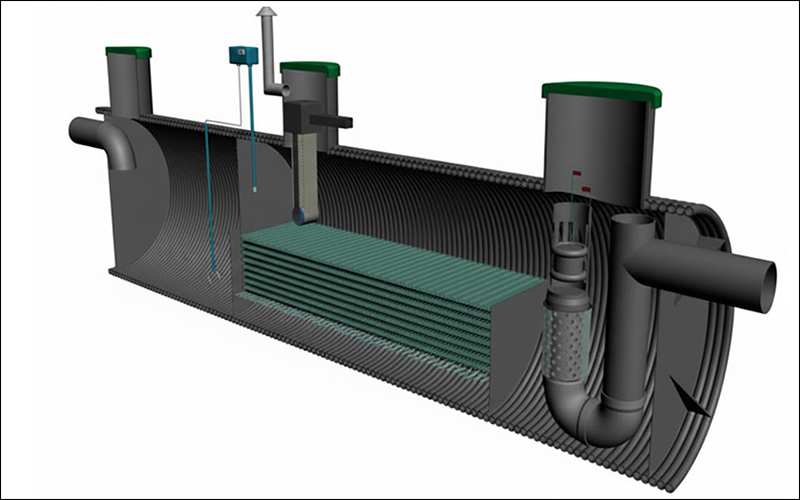This screenshot has height=500, width=800.
Task: Click the lower red marker in the right shaft
Action: (x=586, y=189)
